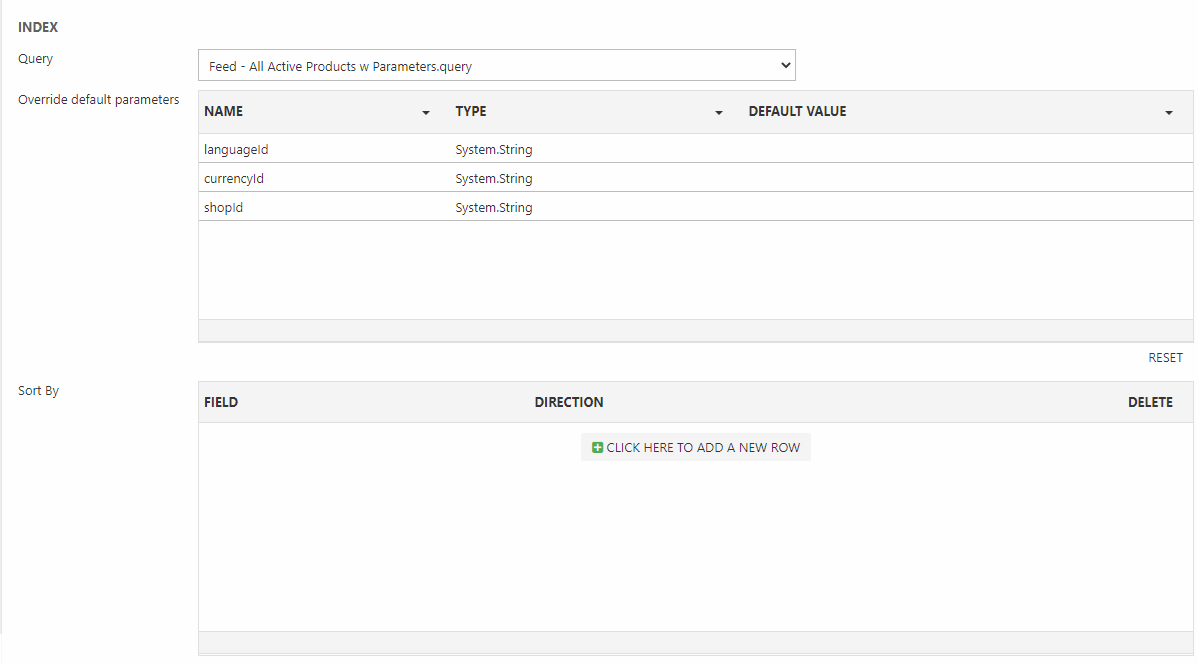Edit the default value cell for currencyId
Viewport: 1198px width, 664px height.
pyautogui.click(x=960, y=178)
